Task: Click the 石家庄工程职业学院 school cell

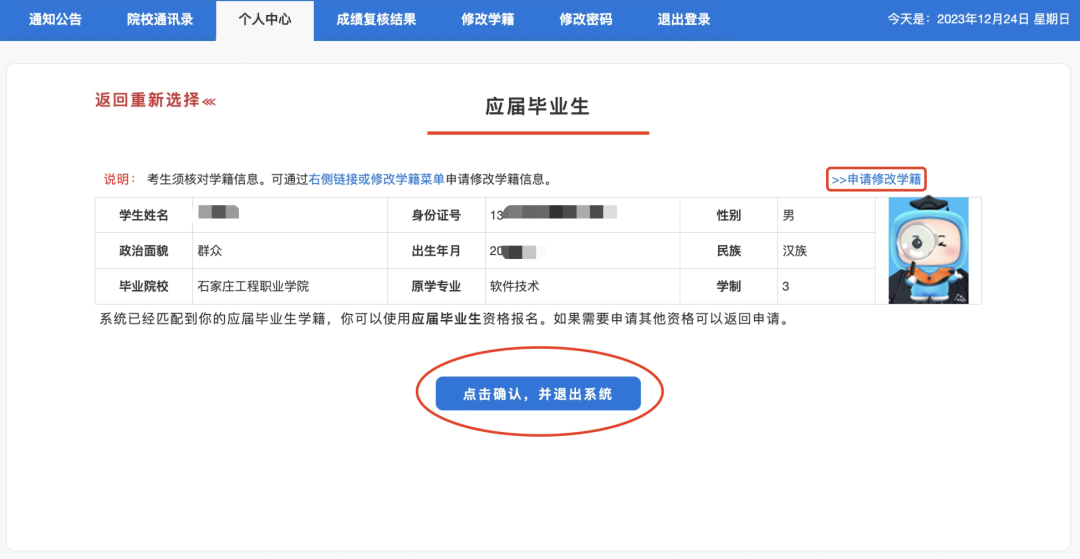Action: click(254, 286)
